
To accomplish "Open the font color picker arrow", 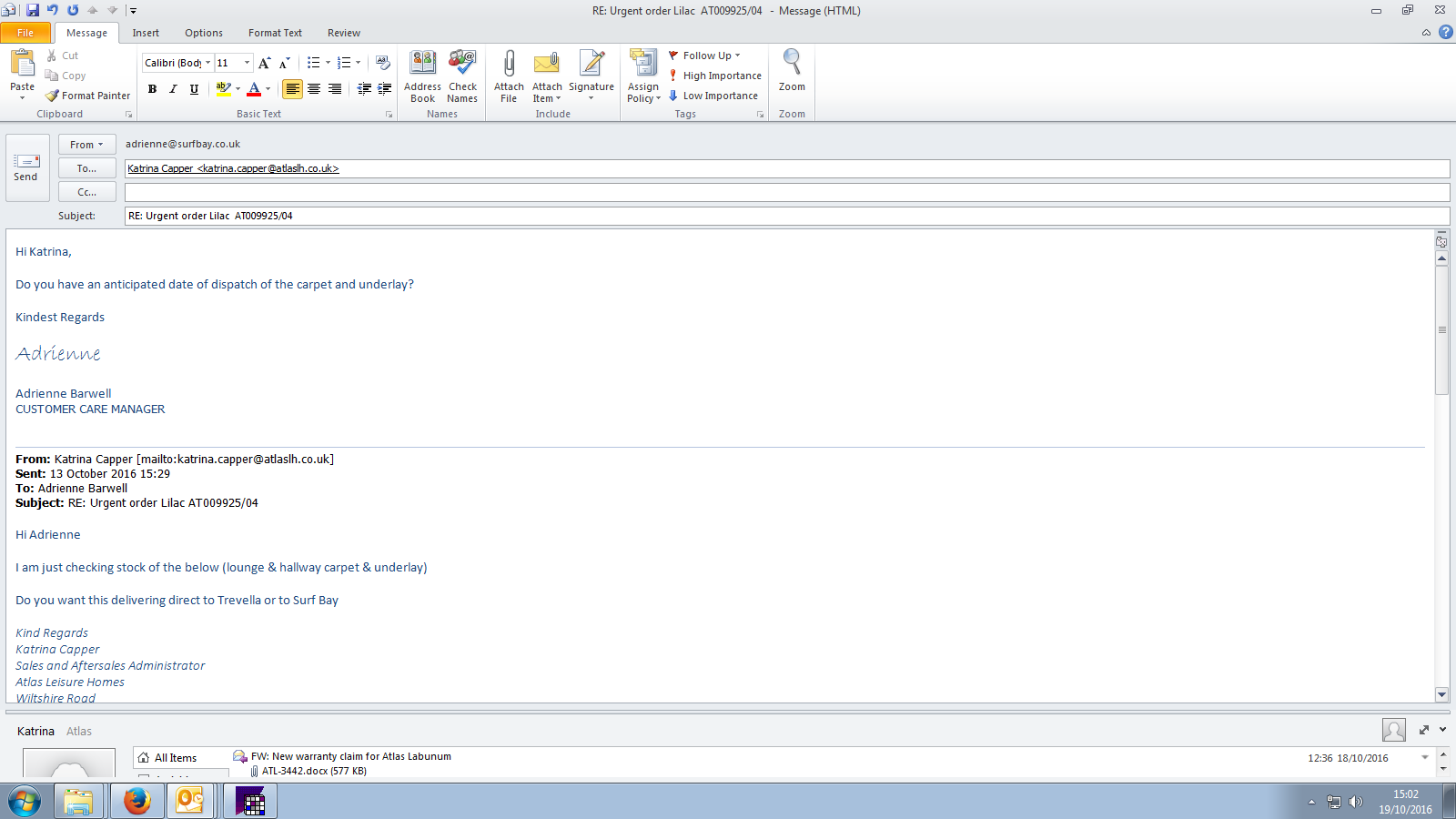I will point(268,89).
